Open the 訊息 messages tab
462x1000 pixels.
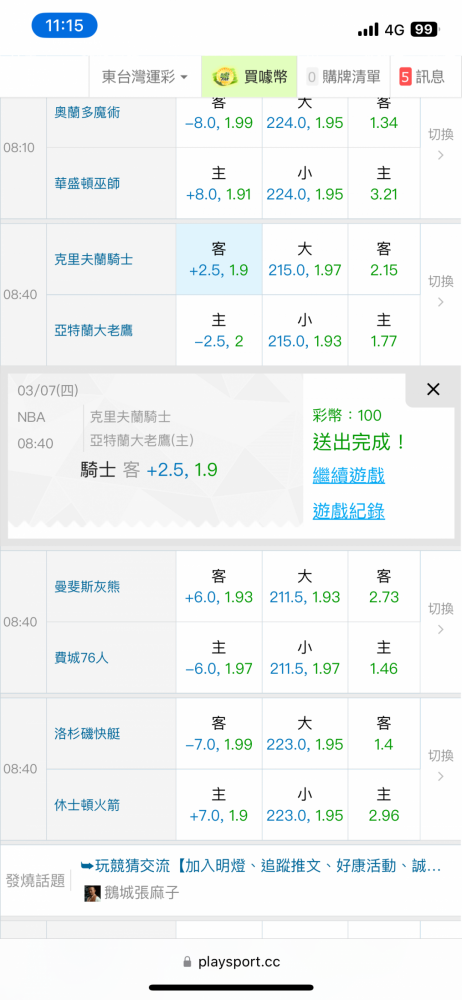pyautogui.click(x=422, y=77)
